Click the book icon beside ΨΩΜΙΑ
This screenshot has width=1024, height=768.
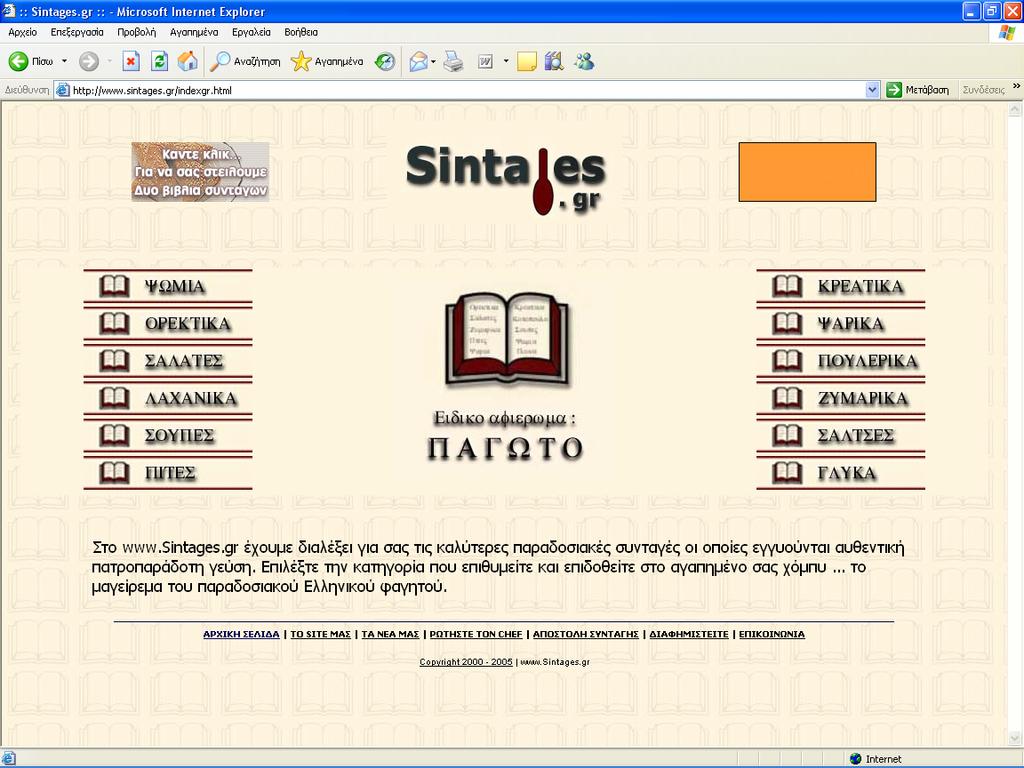coord(114,286)
